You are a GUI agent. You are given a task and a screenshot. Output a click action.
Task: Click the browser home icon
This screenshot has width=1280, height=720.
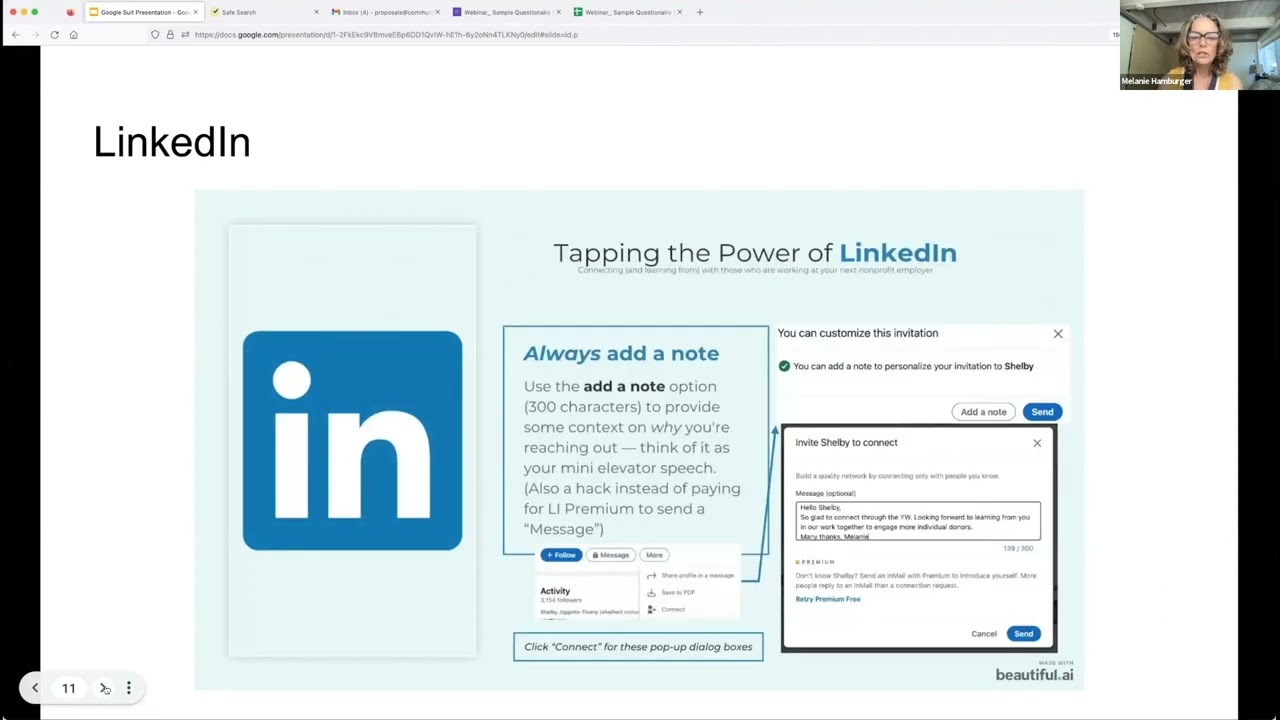click(x=73, y=34)
